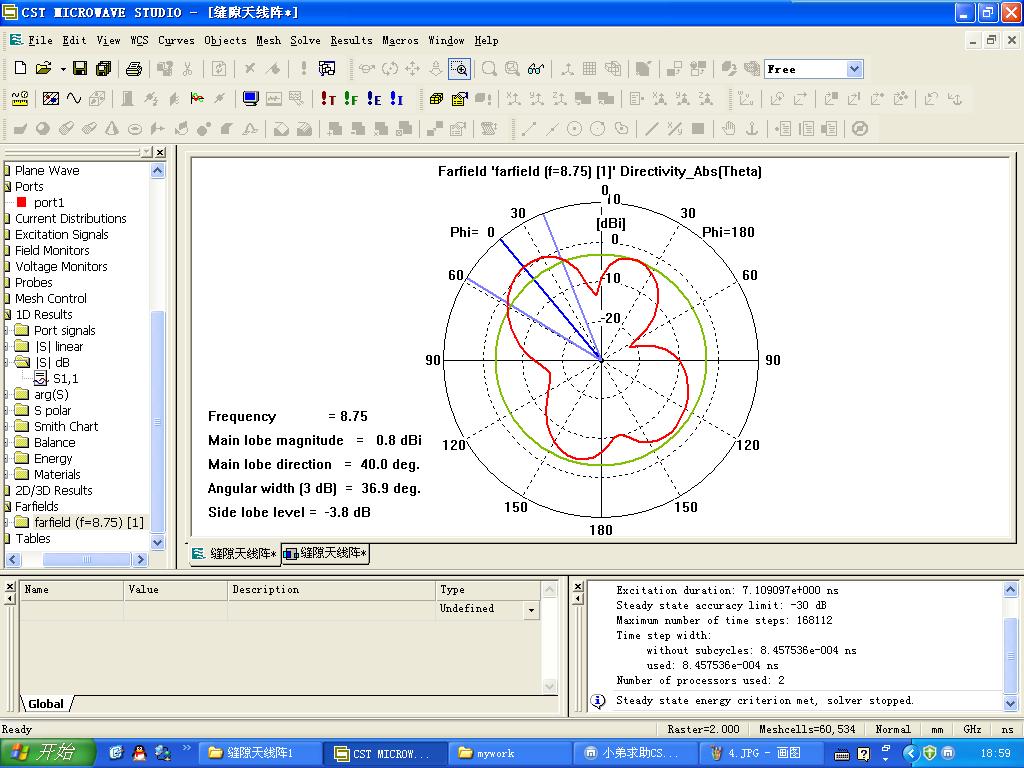Open the Macros menu

pyautogui.click(x=400, y=40)
